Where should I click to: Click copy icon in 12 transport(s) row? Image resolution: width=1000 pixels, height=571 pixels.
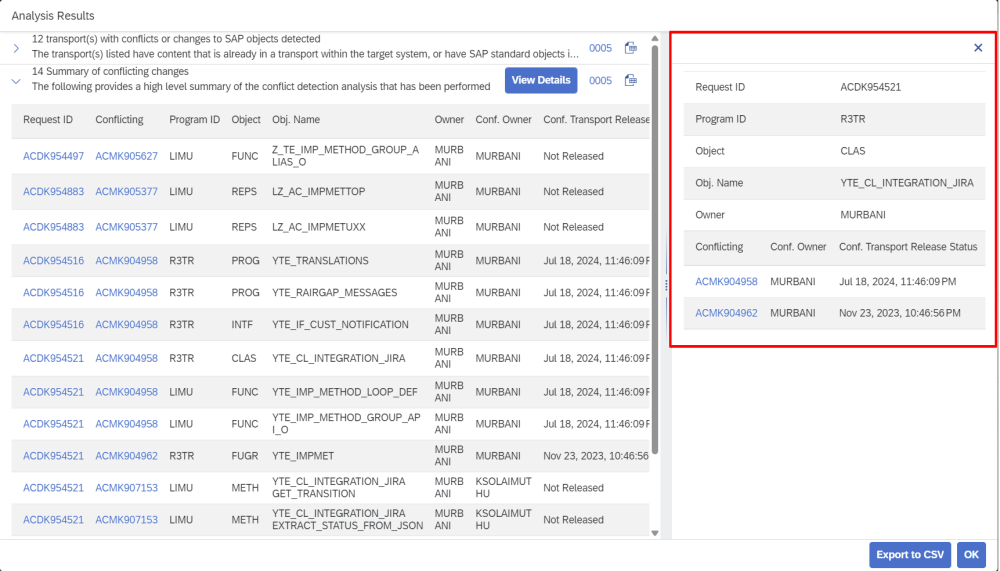click(x=630, y=48)
